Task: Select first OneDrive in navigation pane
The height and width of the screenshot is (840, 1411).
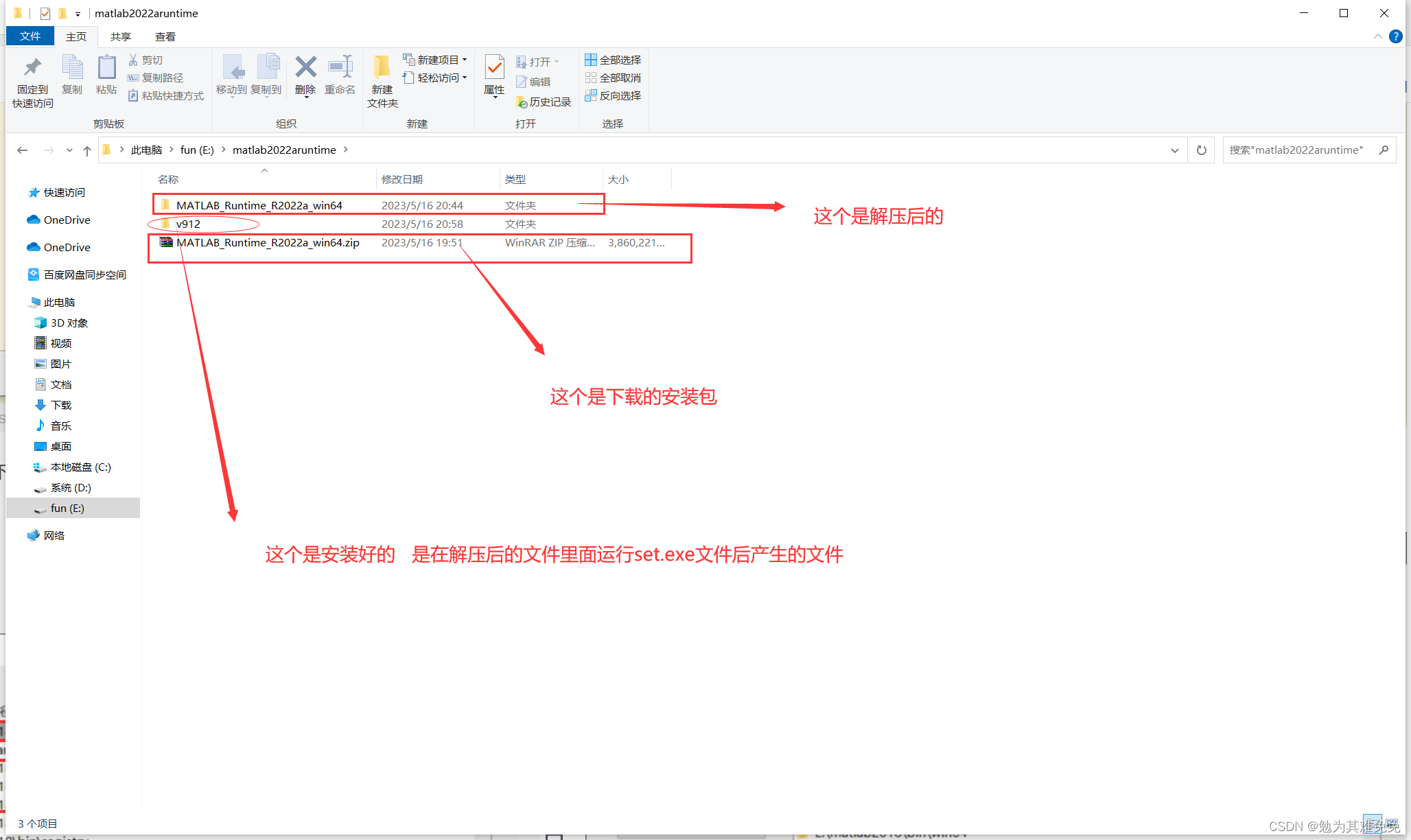Action: click(x=67, y=220)
